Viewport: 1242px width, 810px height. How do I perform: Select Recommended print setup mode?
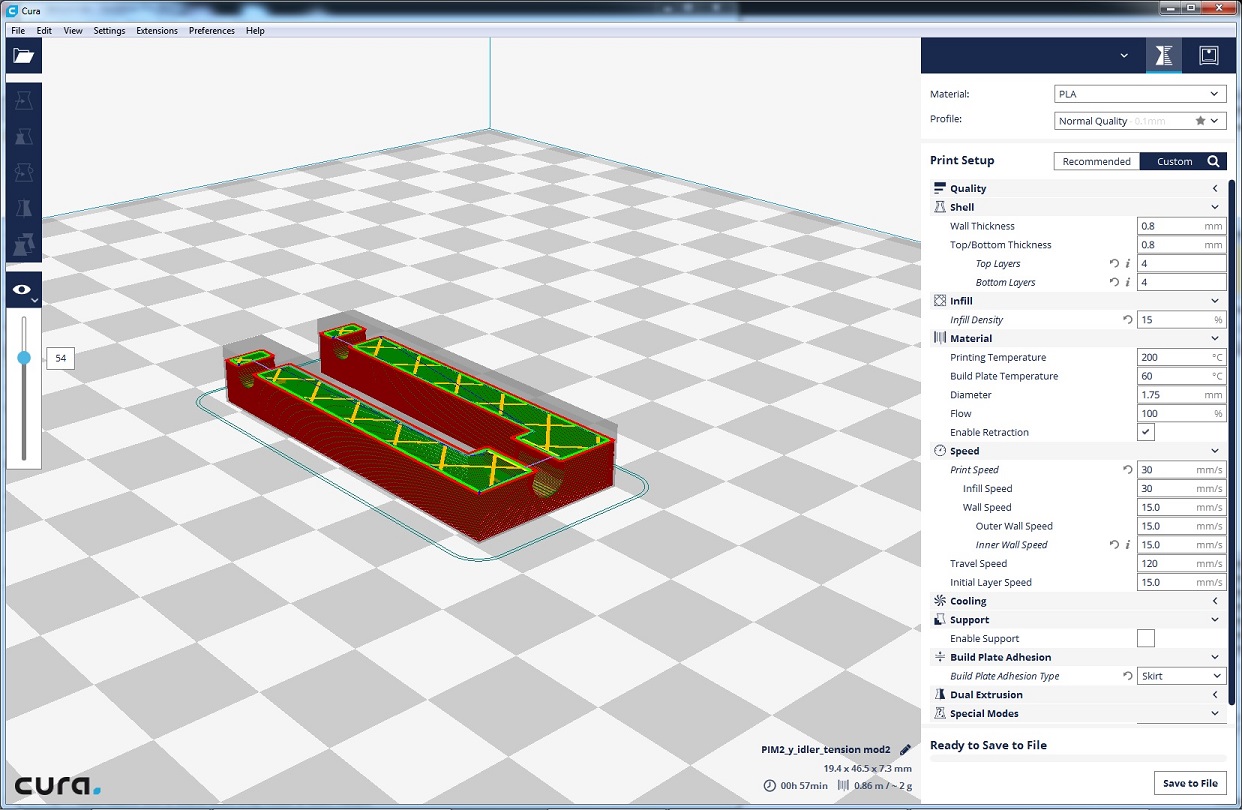pyautogui.click(x=1097, y=161)
